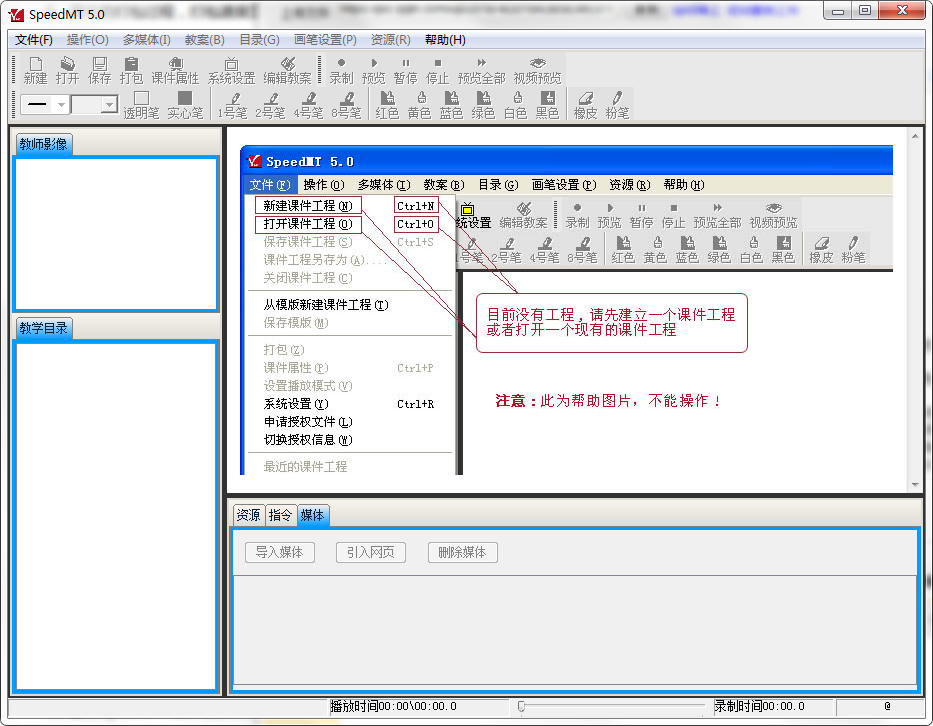Screen dimensions: 933x726
Task: Open the 多媒体(I) menu
Action: (146, 40)
